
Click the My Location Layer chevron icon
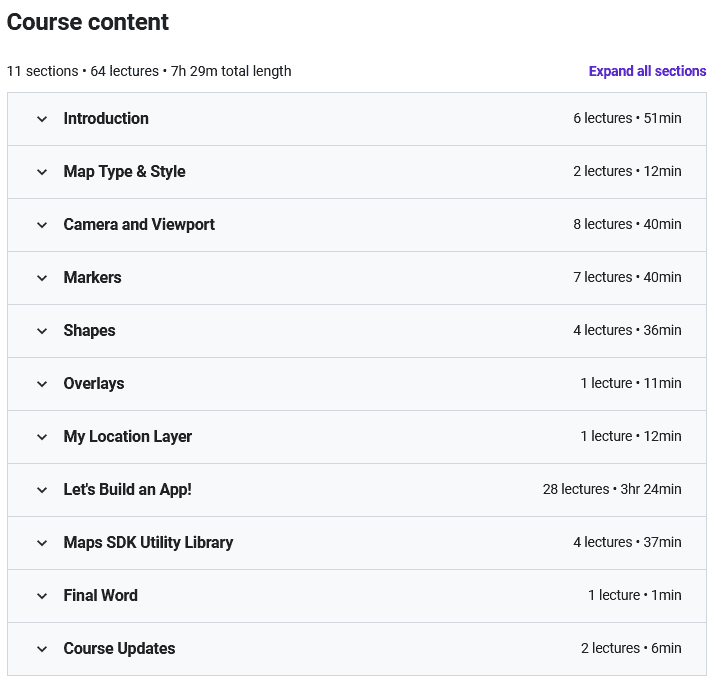point(42,437)
